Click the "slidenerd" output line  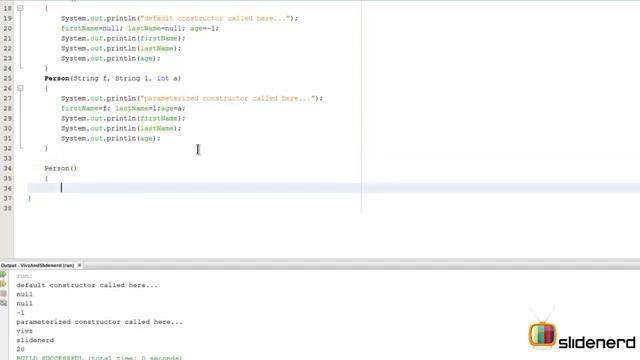pyautogui.click(x=35, y=340)
